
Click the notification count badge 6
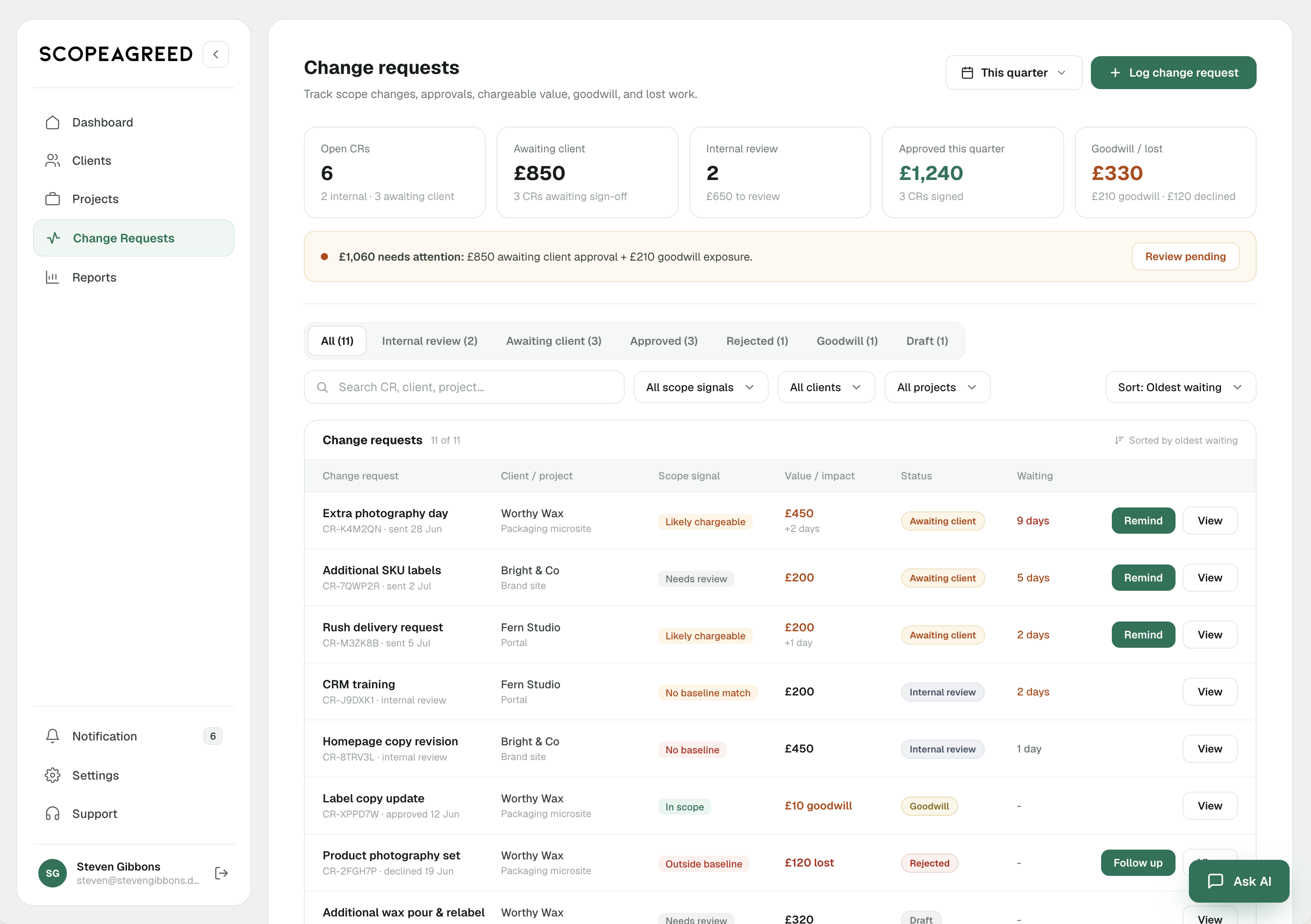[x=213, y=736]
